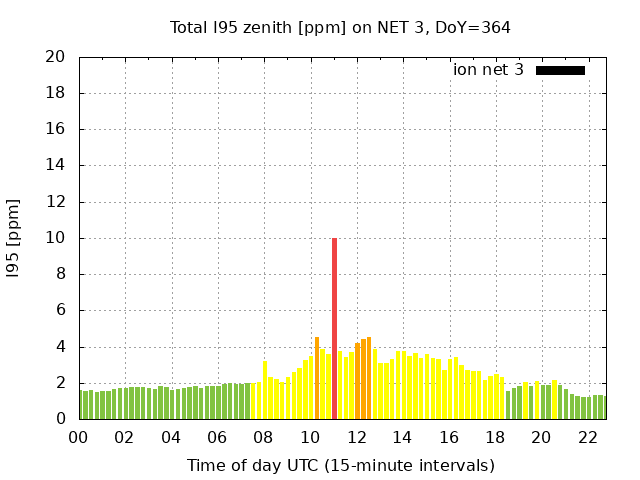Click the '14' tick on the time axis
640x480 pixels.
(x=402, y=437)
